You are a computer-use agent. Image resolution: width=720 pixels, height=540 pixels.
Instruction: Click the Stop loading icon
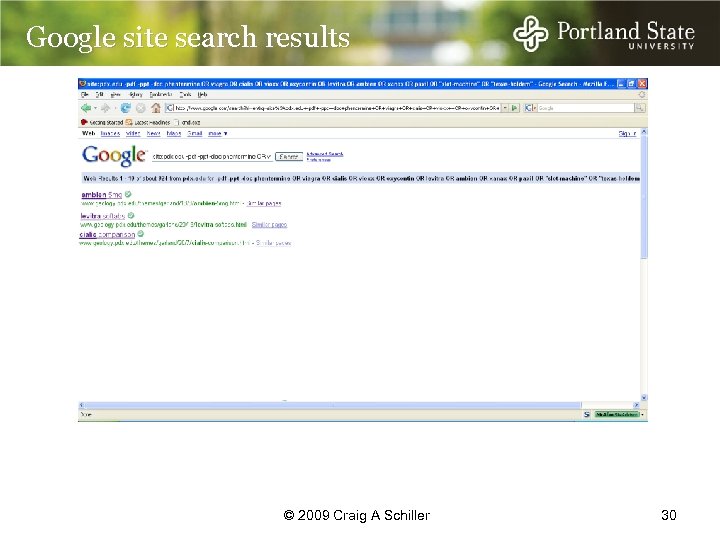[x=141, y=108]
